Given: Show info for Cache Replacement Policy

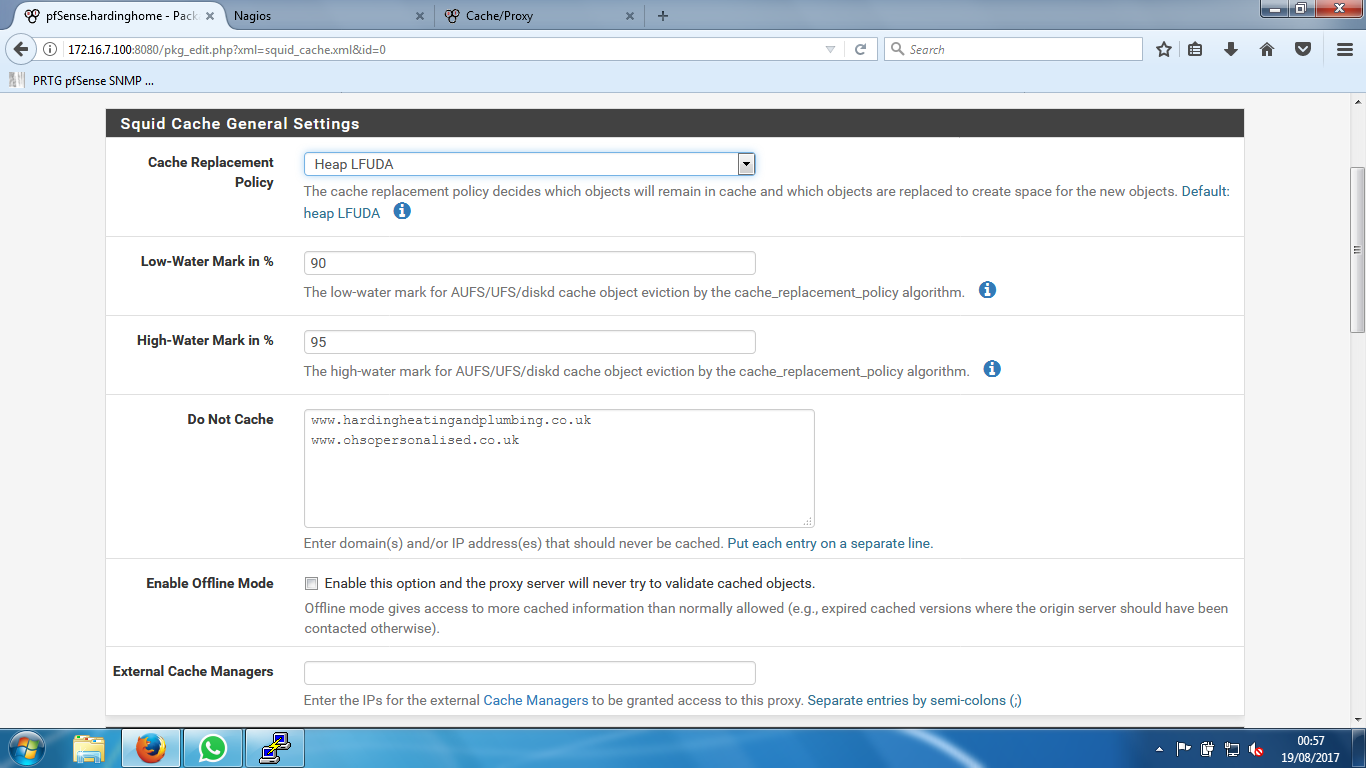Looking at the screenshot, I should (x=402, y=211).
